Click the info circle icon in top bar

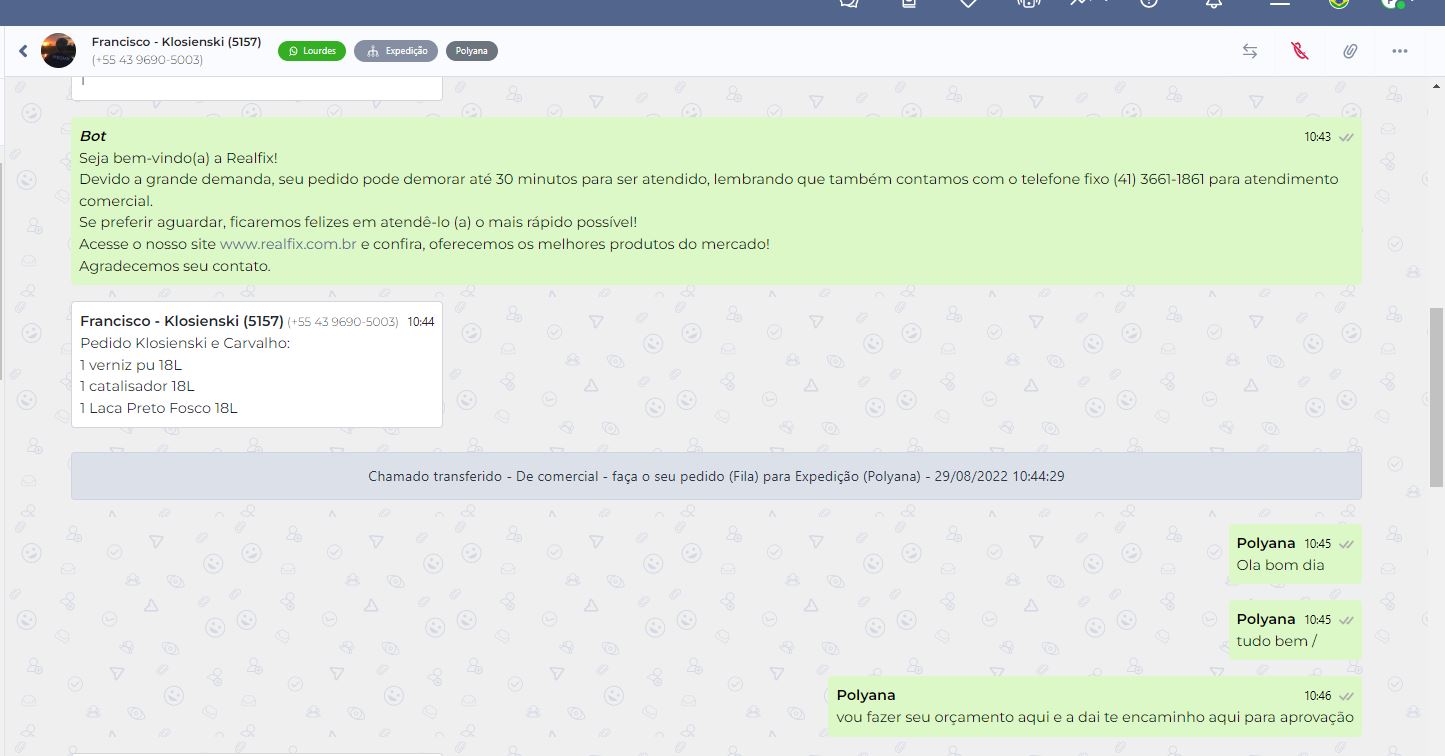(x=1149, y=4)
